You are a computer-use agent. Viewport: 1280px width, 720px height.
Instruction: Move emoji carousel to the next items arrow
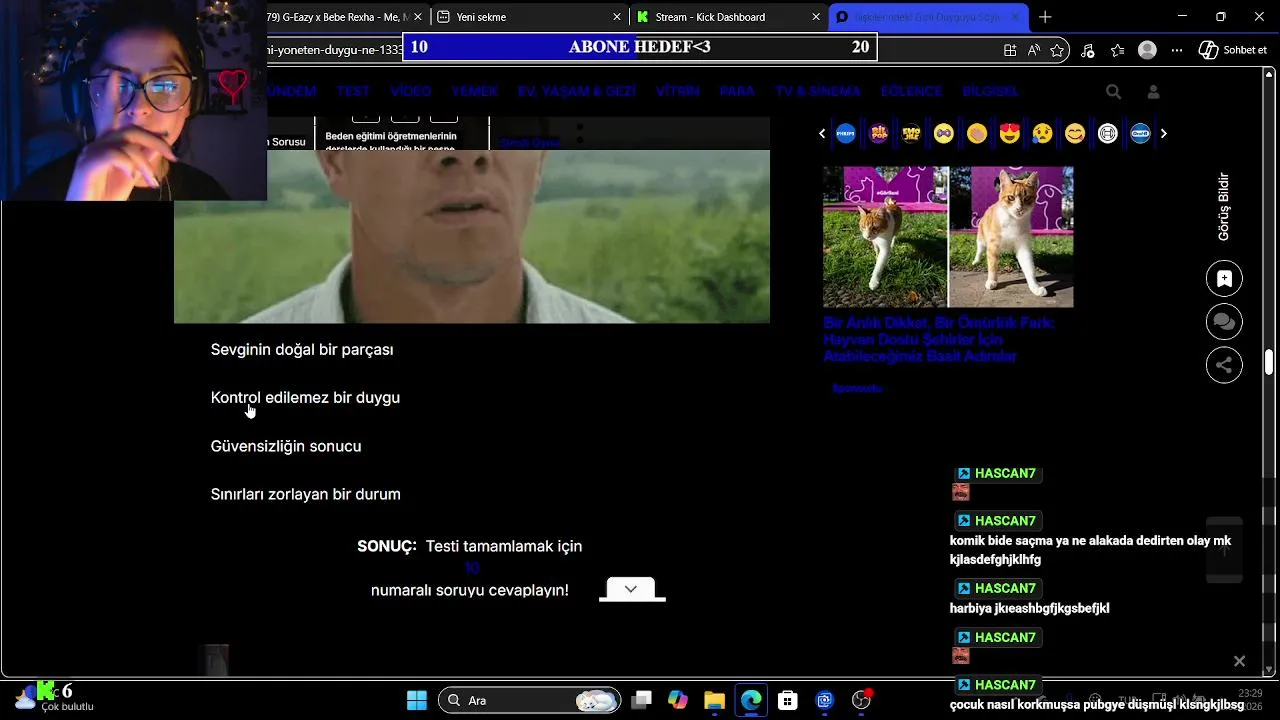[1163, 133]
